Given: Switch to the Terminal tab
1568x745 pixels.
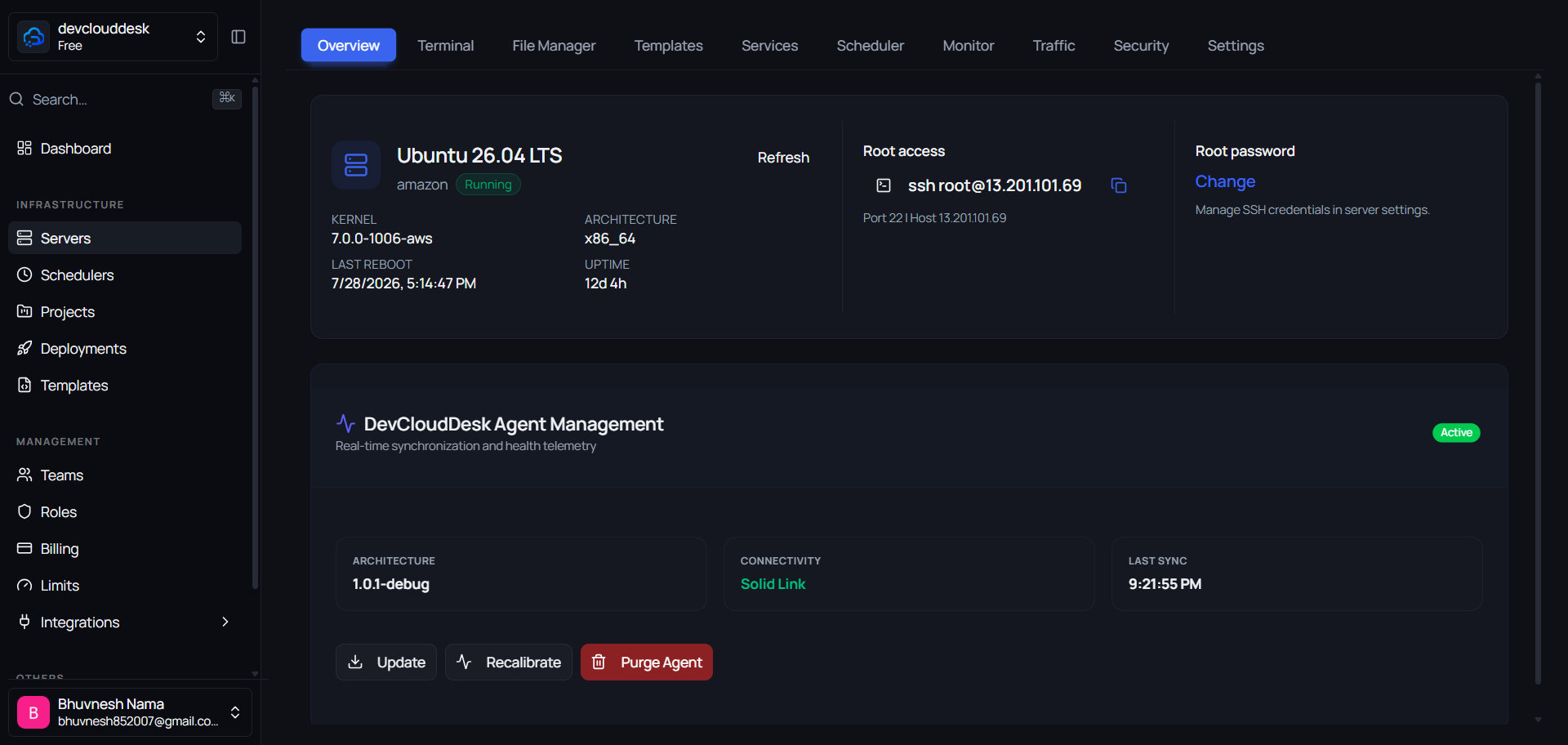Looking at the screenshot, I should point(446,45).
